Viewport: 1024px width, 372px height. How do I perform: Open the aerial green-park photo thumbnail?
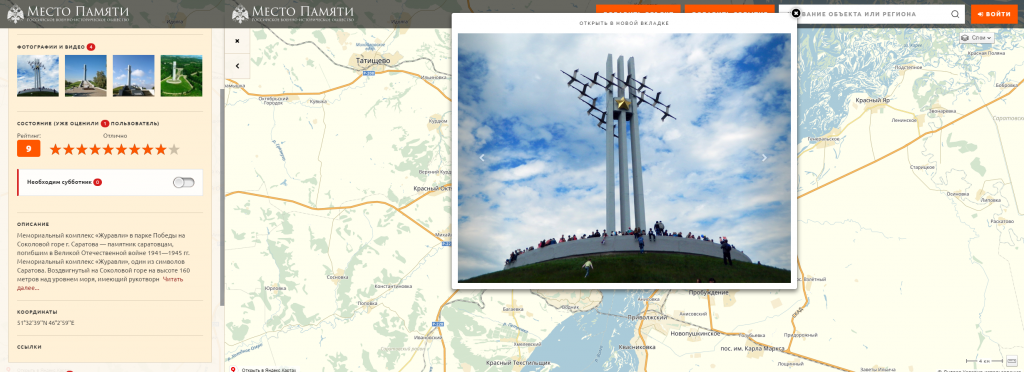click(x=182, y=75)
